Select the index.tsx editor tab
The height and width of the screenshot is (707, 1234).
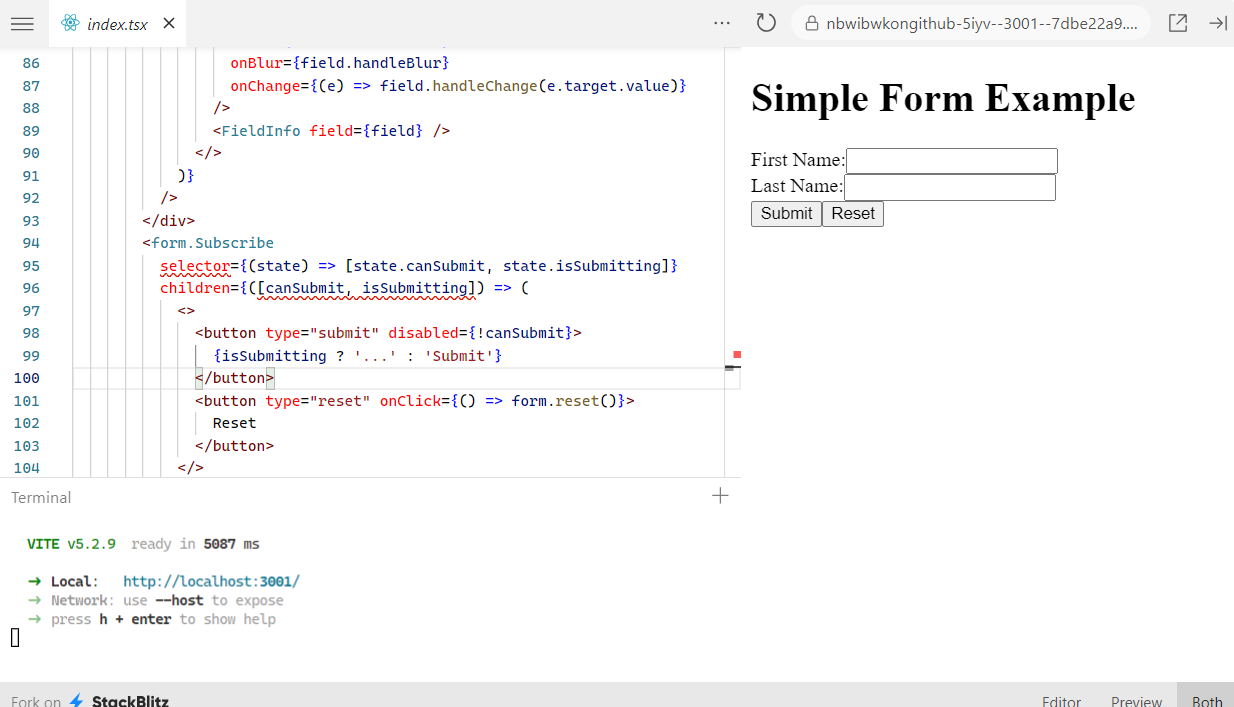pos(116,23)
